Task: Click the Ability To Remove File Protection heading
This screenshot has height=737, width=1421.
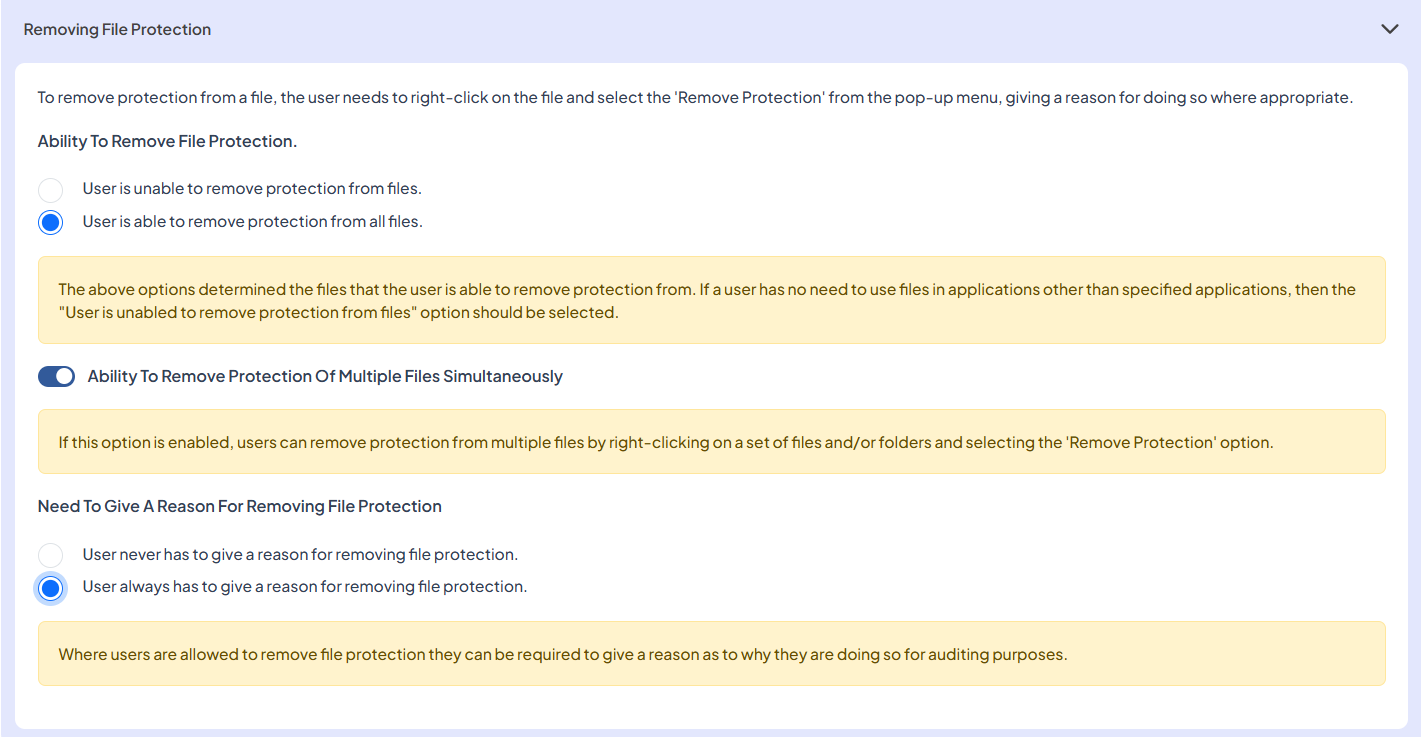Action: 166,141
